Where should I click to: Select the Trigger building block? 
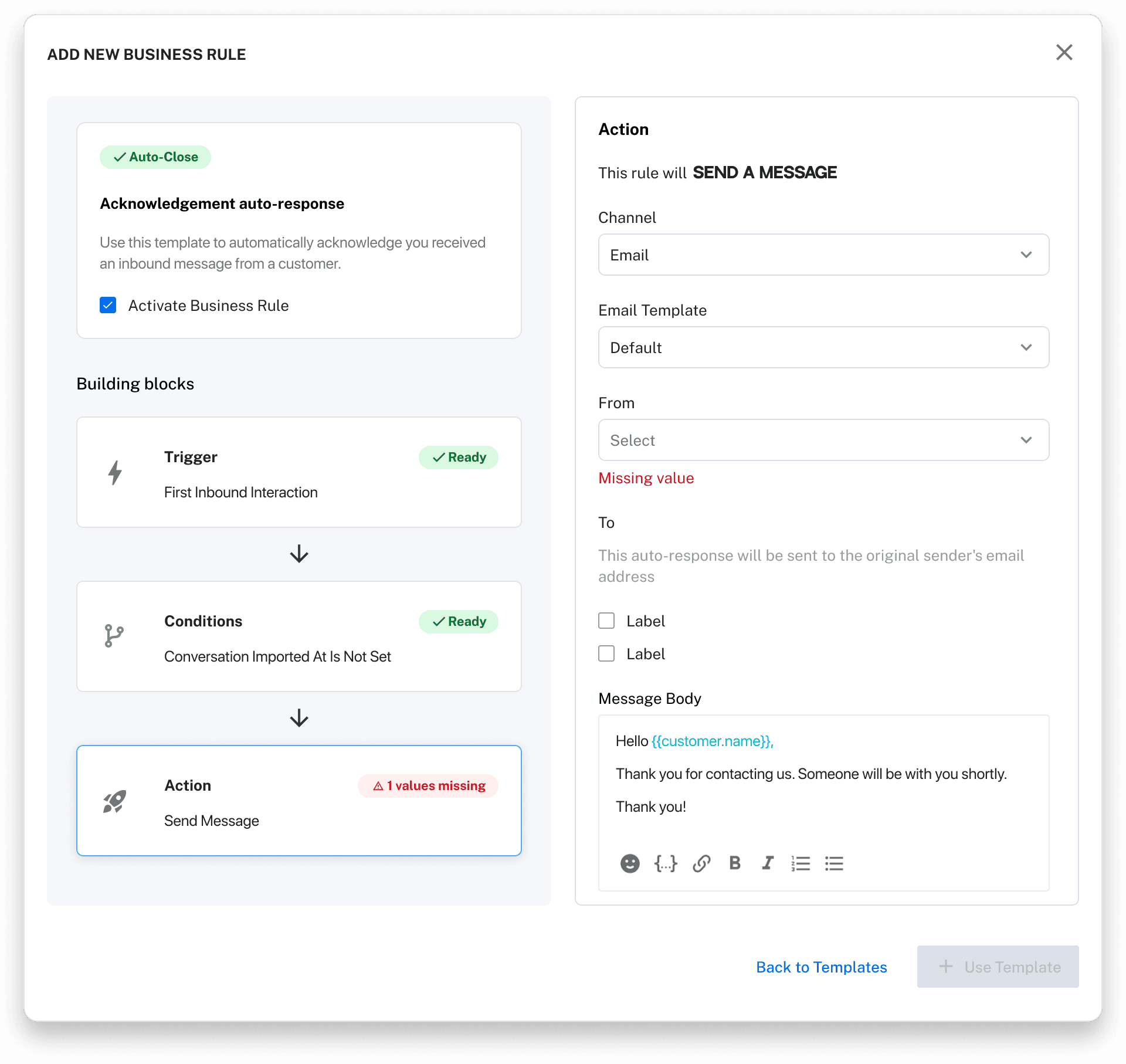[299, 472]
